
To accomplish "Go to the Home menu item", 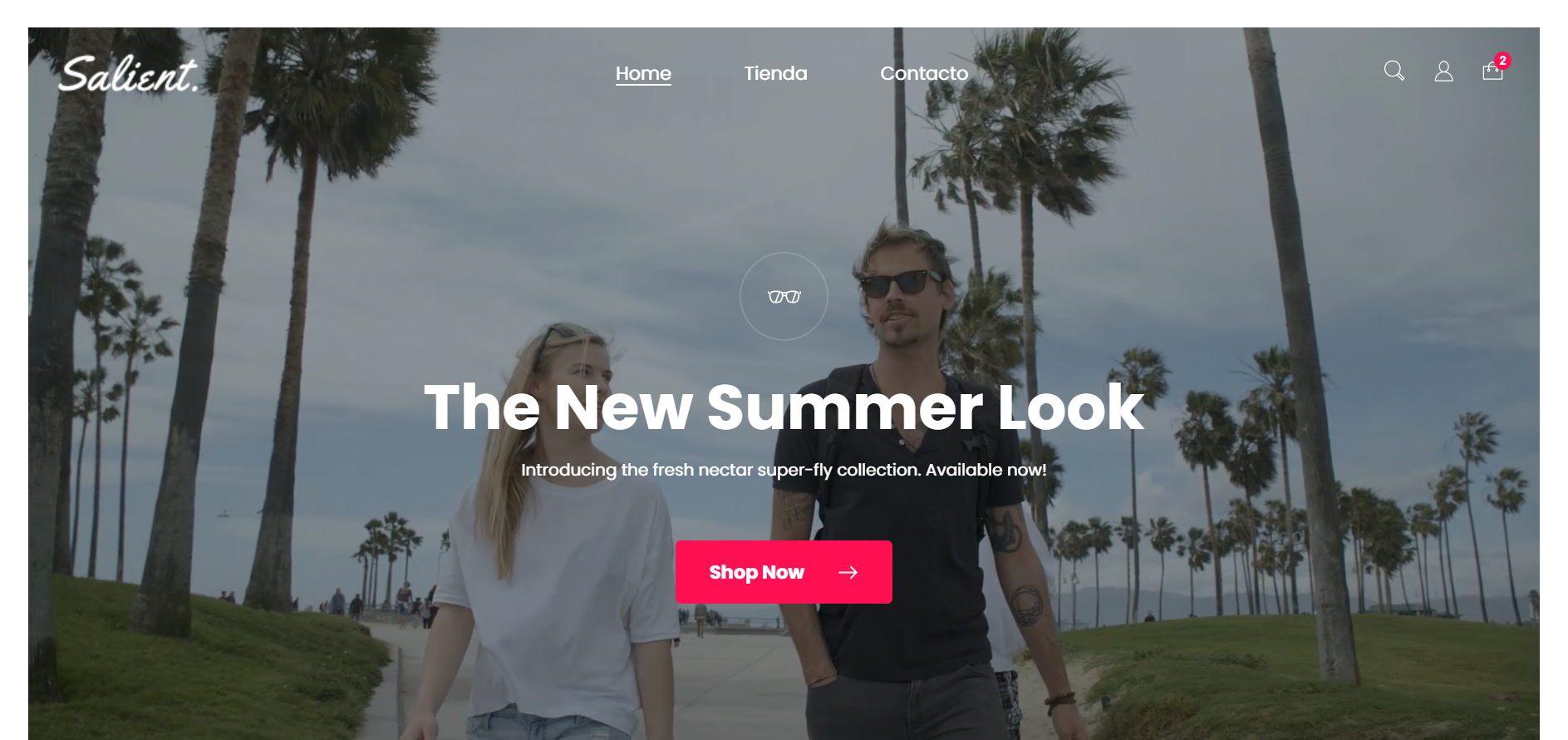I will tap(643, 73).
